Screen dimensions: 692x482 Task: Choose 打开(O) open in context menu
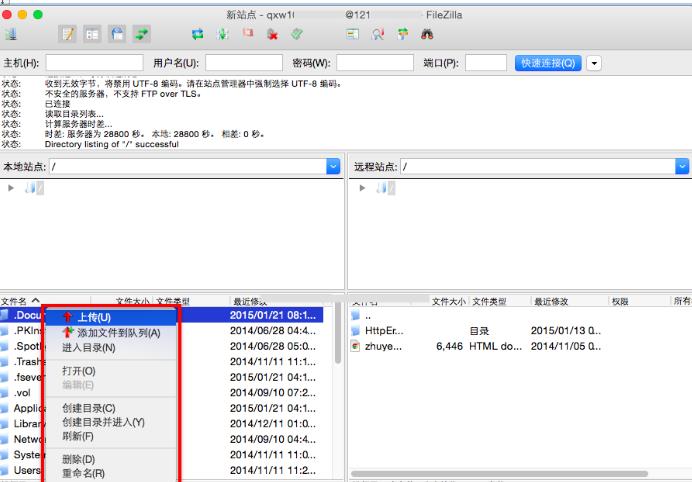coord(111,371)
